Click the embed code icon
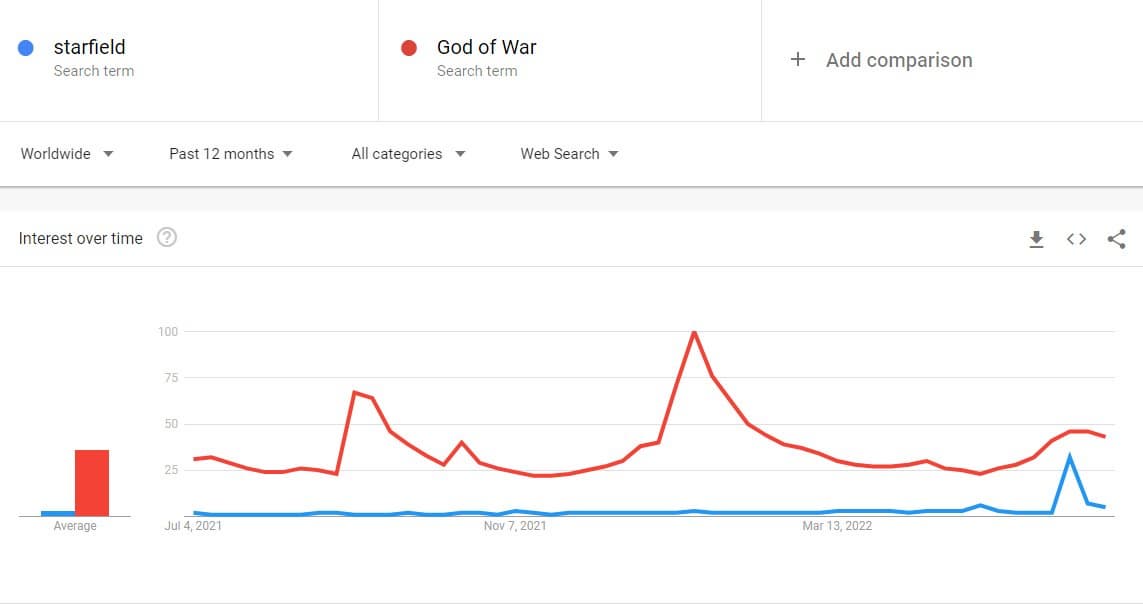The height and width of the screenshot is (604, 1143). coord(1076,239)
